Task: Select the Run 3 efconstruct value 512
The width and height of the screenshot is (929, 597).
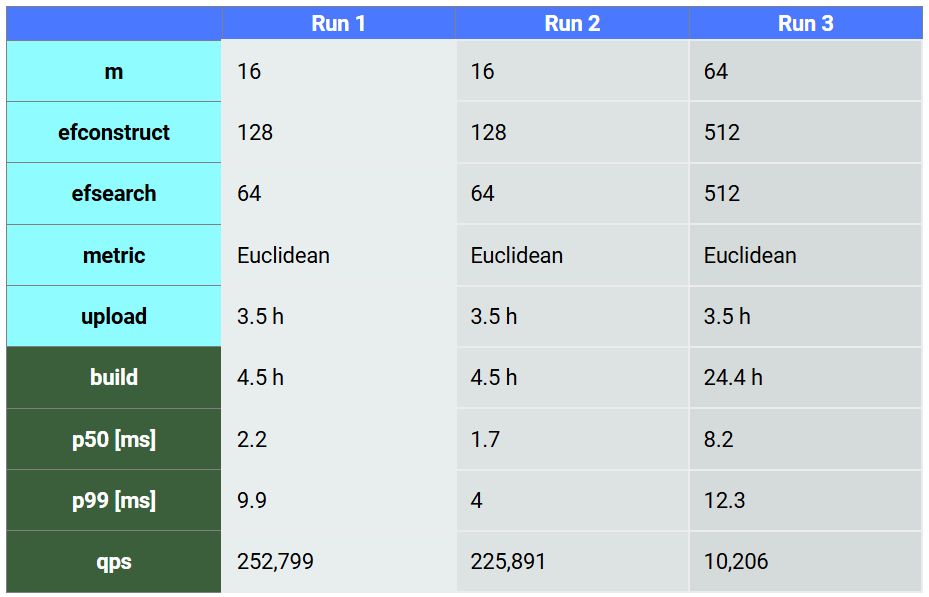Action: [x=722, y=133]
